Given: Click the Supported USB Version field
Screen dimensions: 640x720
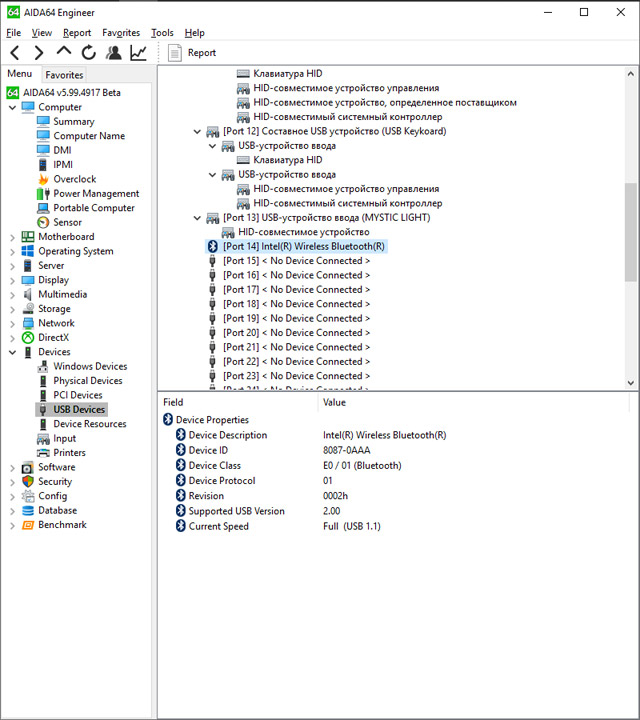Looking at the screenshot, I should (236, 511).
